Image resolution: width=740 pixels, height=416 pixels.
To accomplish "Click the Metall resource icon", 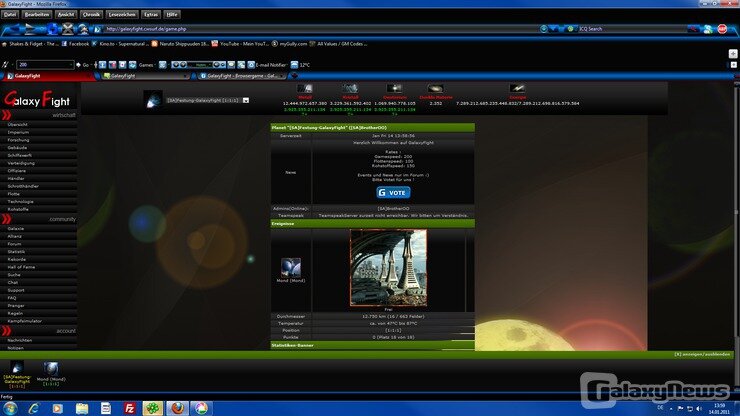I will pos(304,88).
